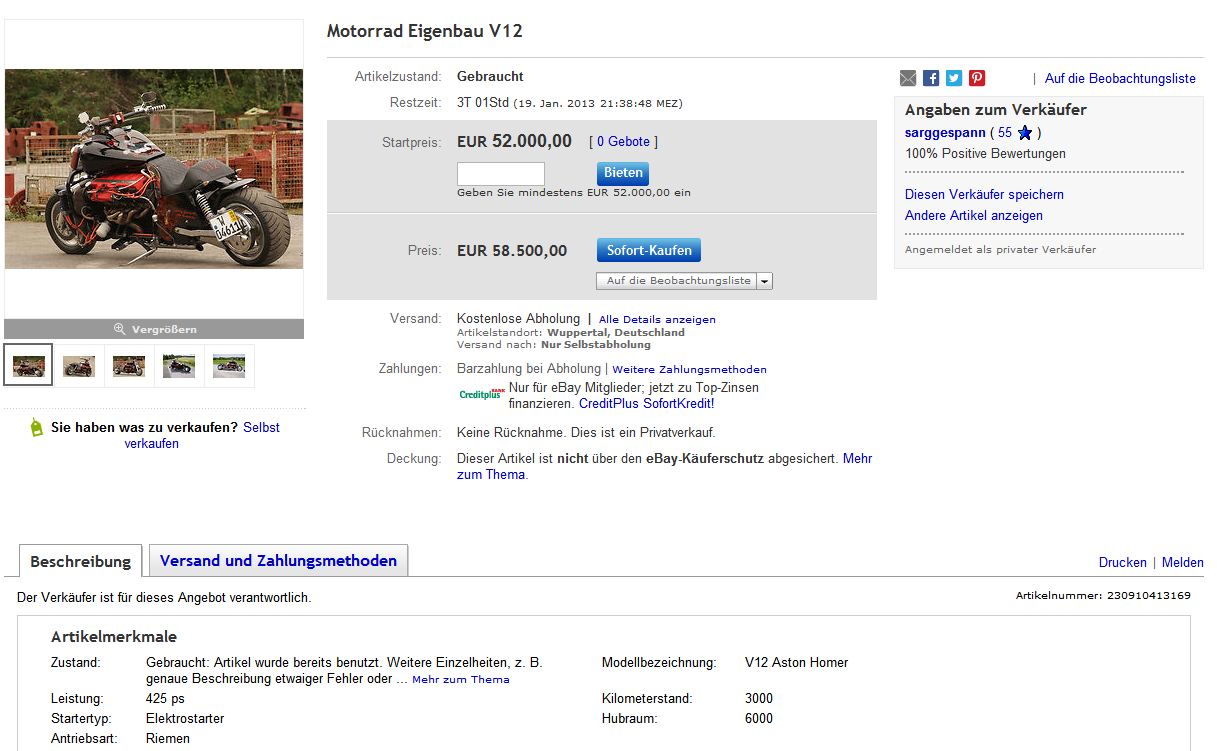
Task: Click the CreditPlus logo
Action: pos(481,394)
